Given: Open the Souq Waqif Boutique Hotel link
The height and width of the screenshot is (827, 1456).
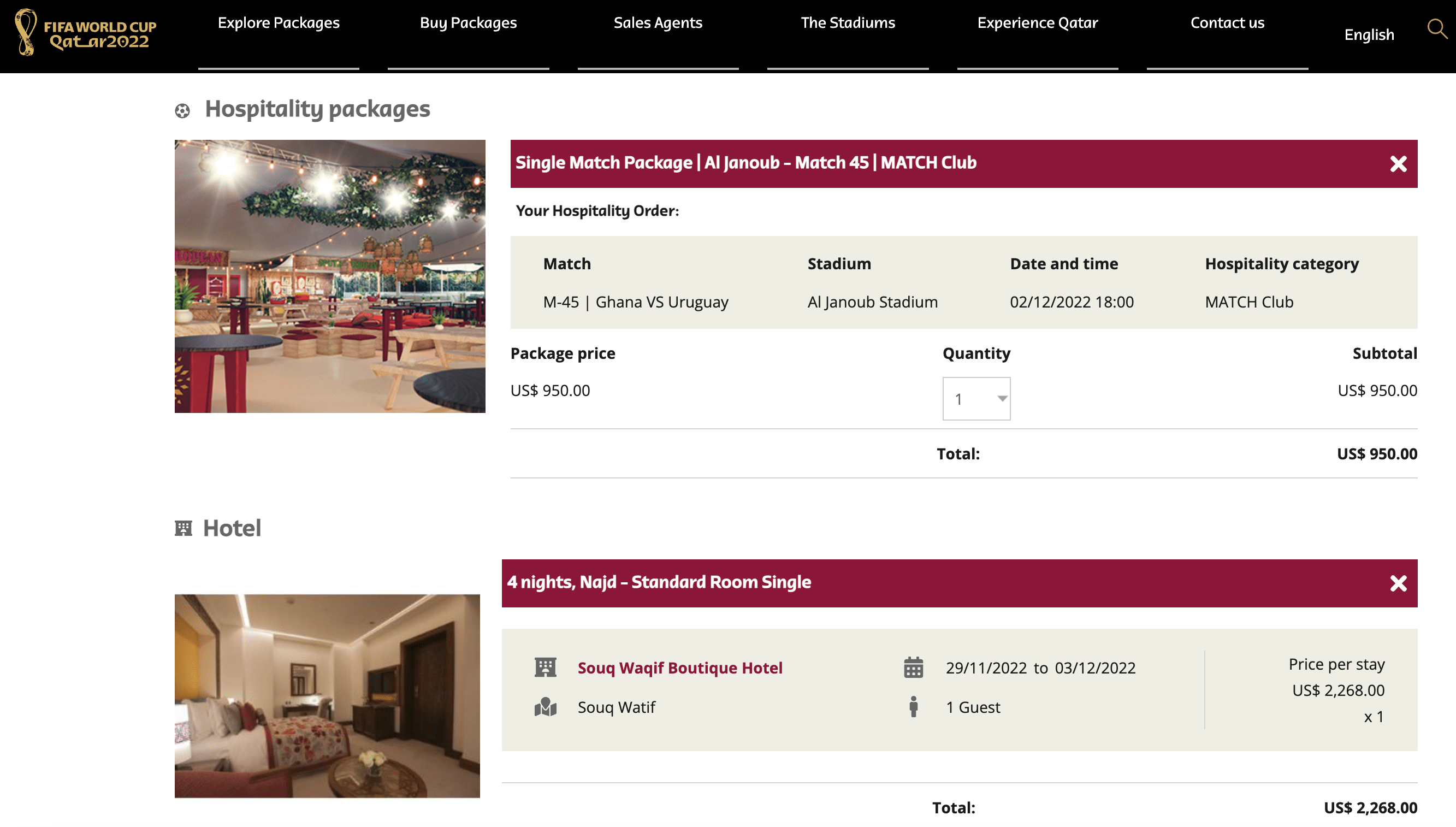Looking at the screenshot, I should [680, 668].
